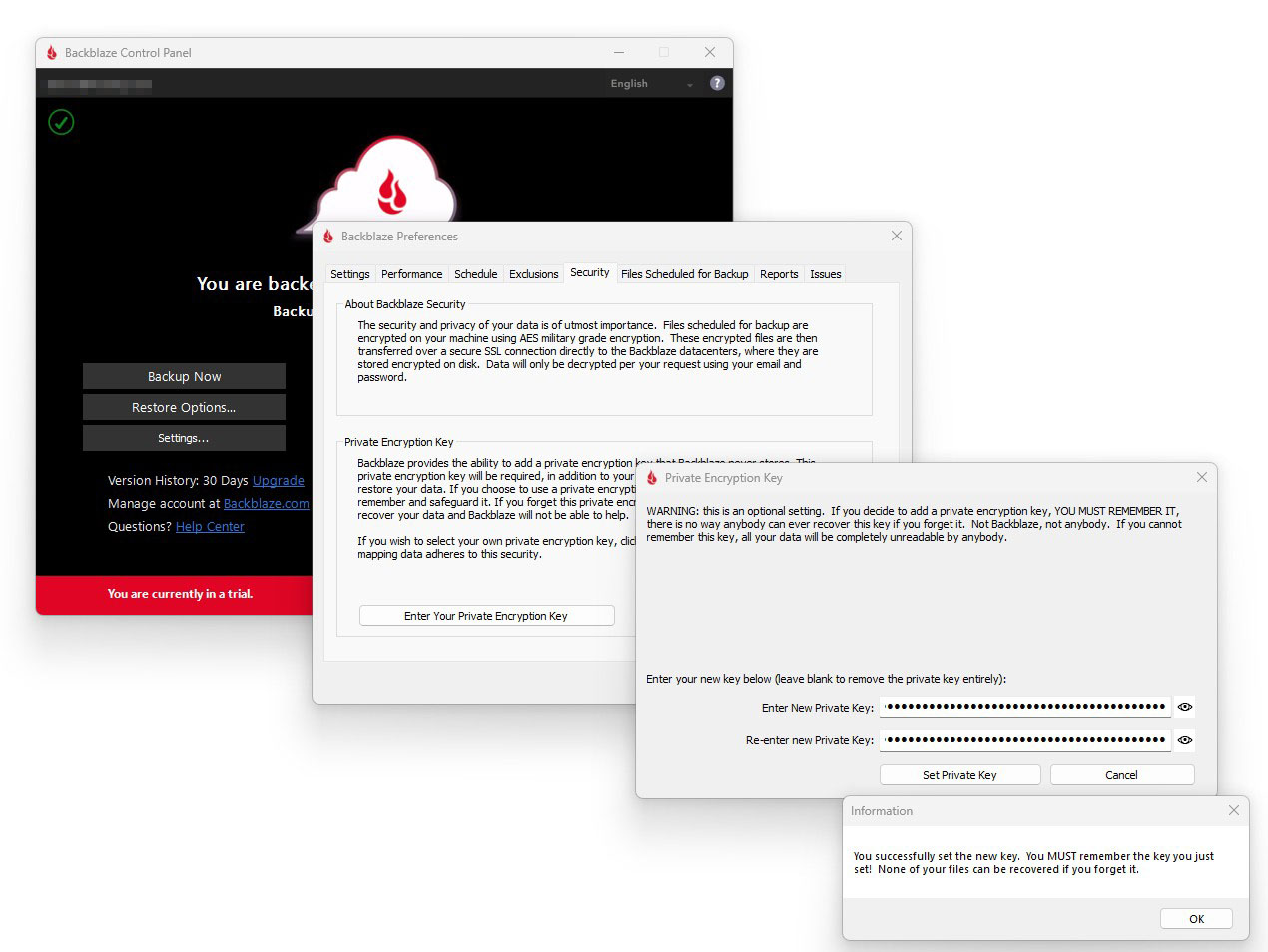Focus the Enter New Private Key field
The height and width of the screenshot is (952, 1268).
1024,707
